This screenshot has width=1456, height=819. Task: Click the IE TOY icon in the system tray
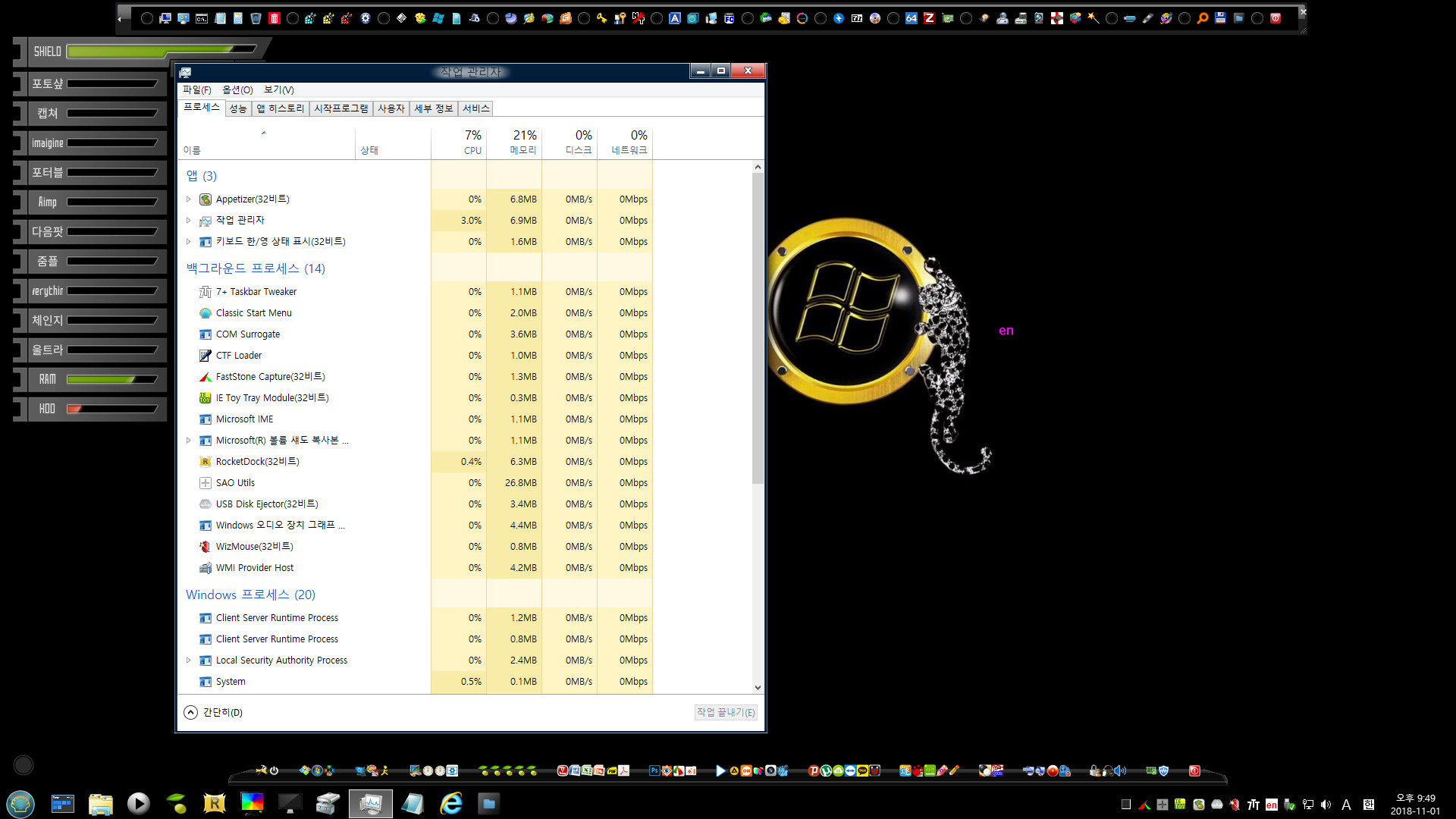(1180, 805)
